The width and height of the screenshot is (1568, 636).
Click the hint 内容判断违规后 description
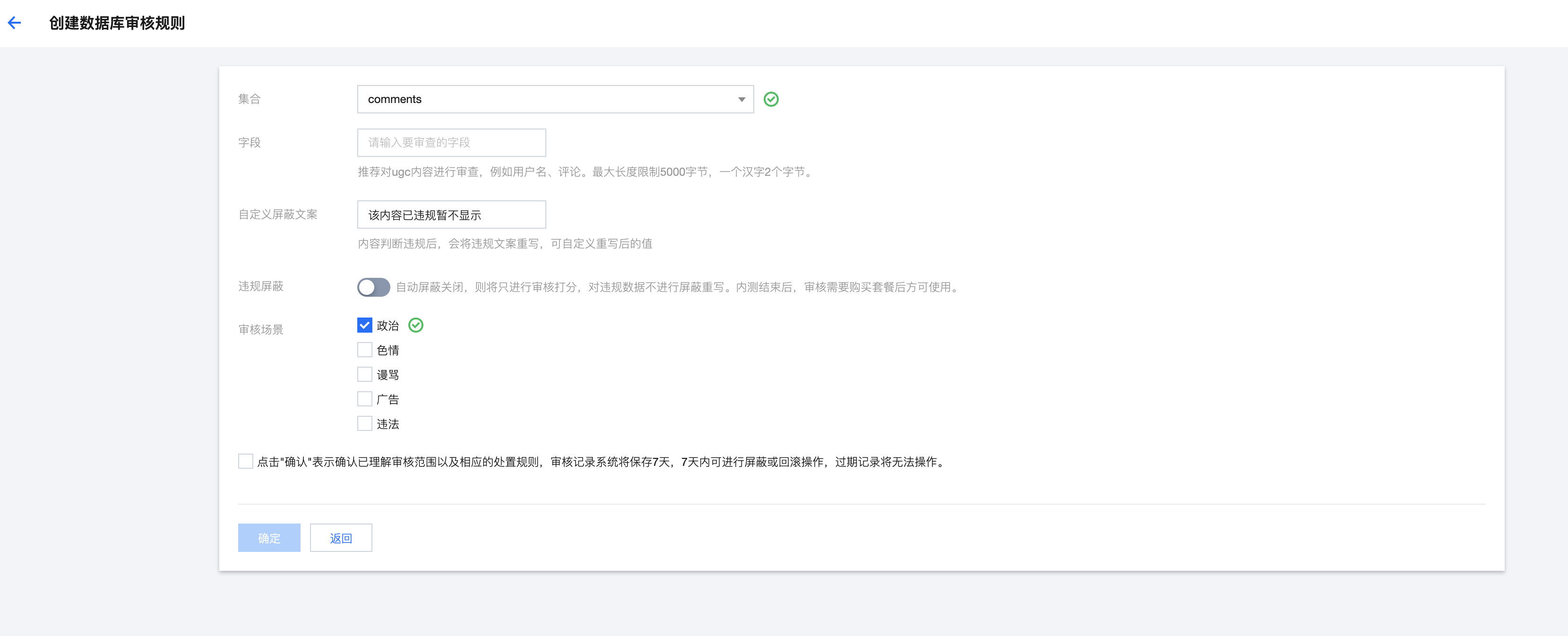505,244
